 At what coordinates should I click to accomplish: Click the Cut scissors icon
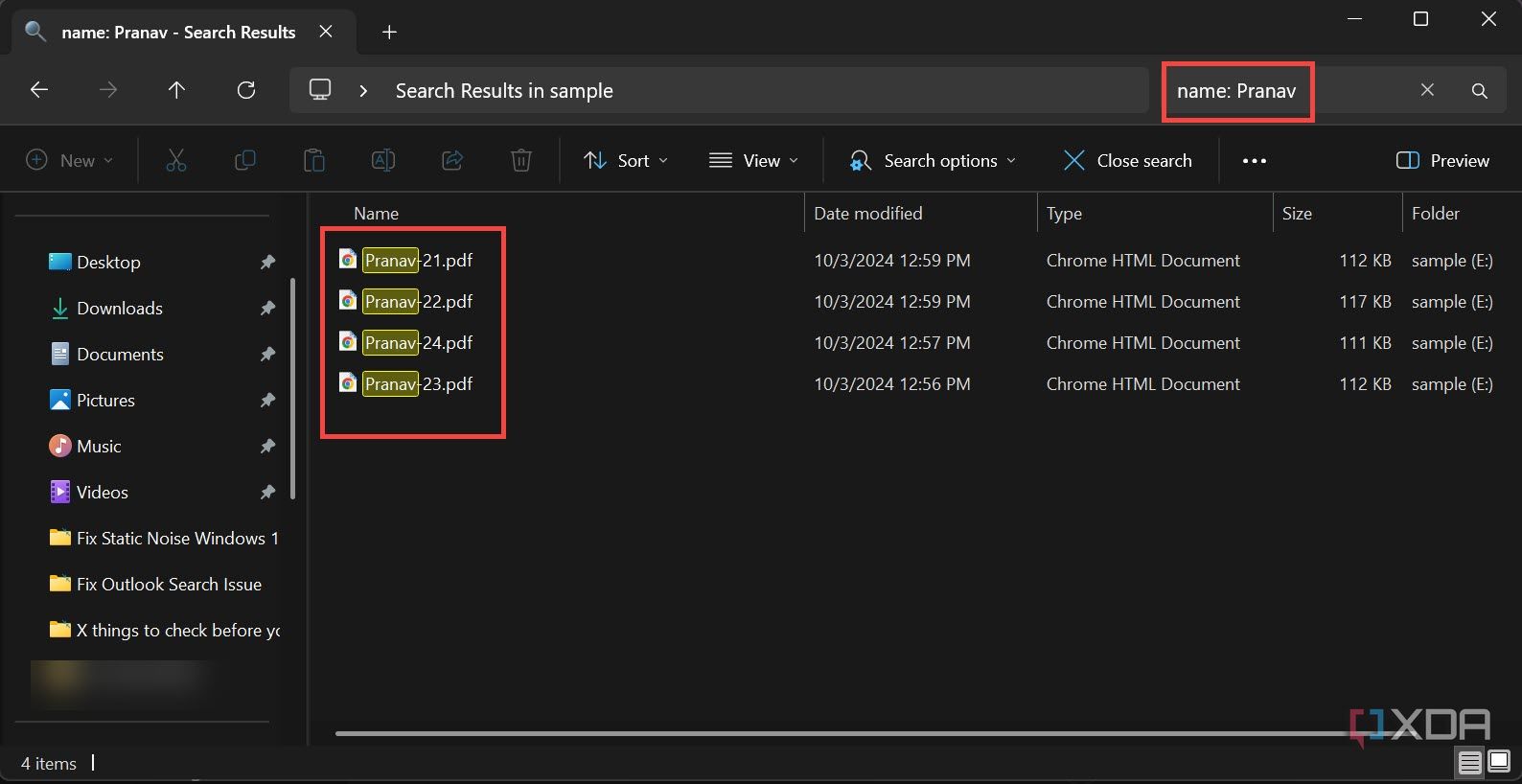pos(176,161)
